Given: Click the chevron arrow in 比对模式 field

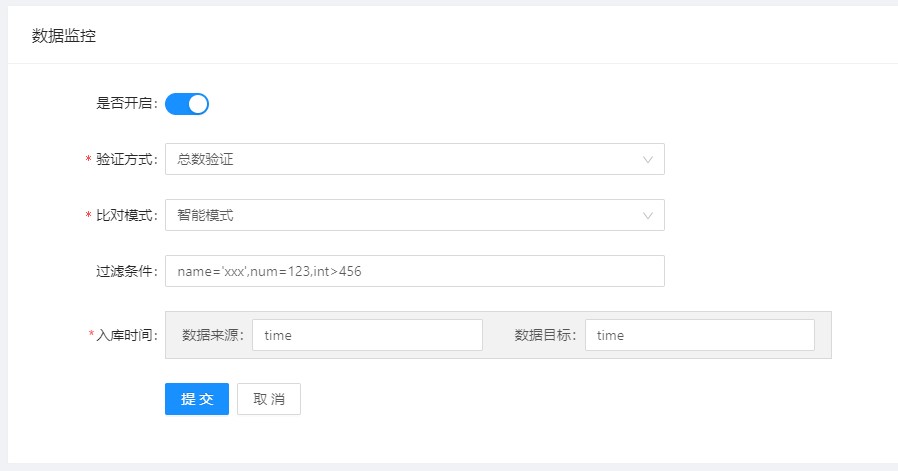Looking at the screenshot, I should tap(648, 215).
